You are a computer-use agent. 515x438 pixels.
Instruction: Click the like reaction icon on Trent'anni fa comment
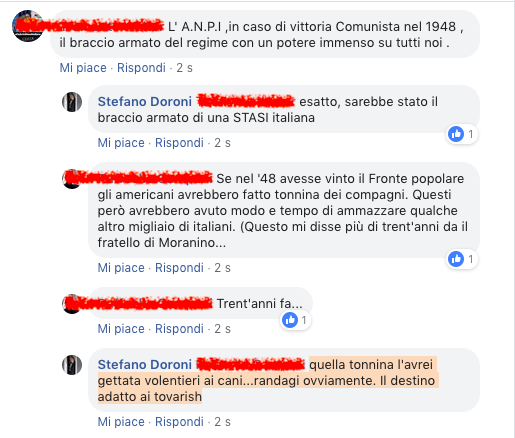[x=290, y=320]
